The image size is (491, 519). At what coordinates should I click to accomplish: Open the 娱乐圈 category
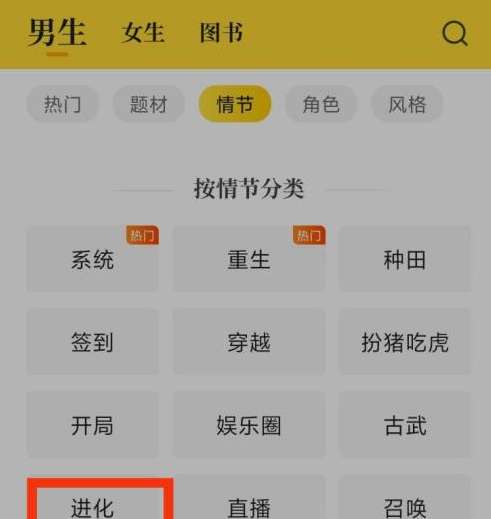[249, 425]
